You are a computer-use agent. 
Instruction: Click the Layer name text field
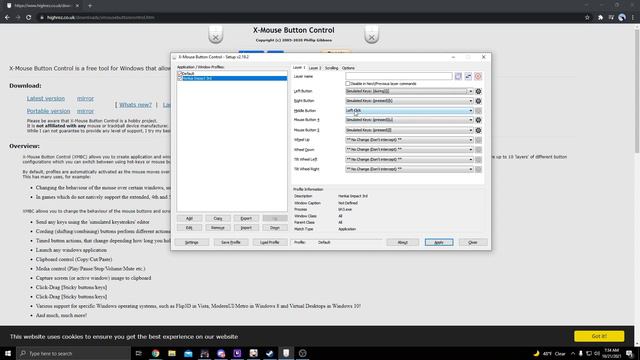pos(399,76)
